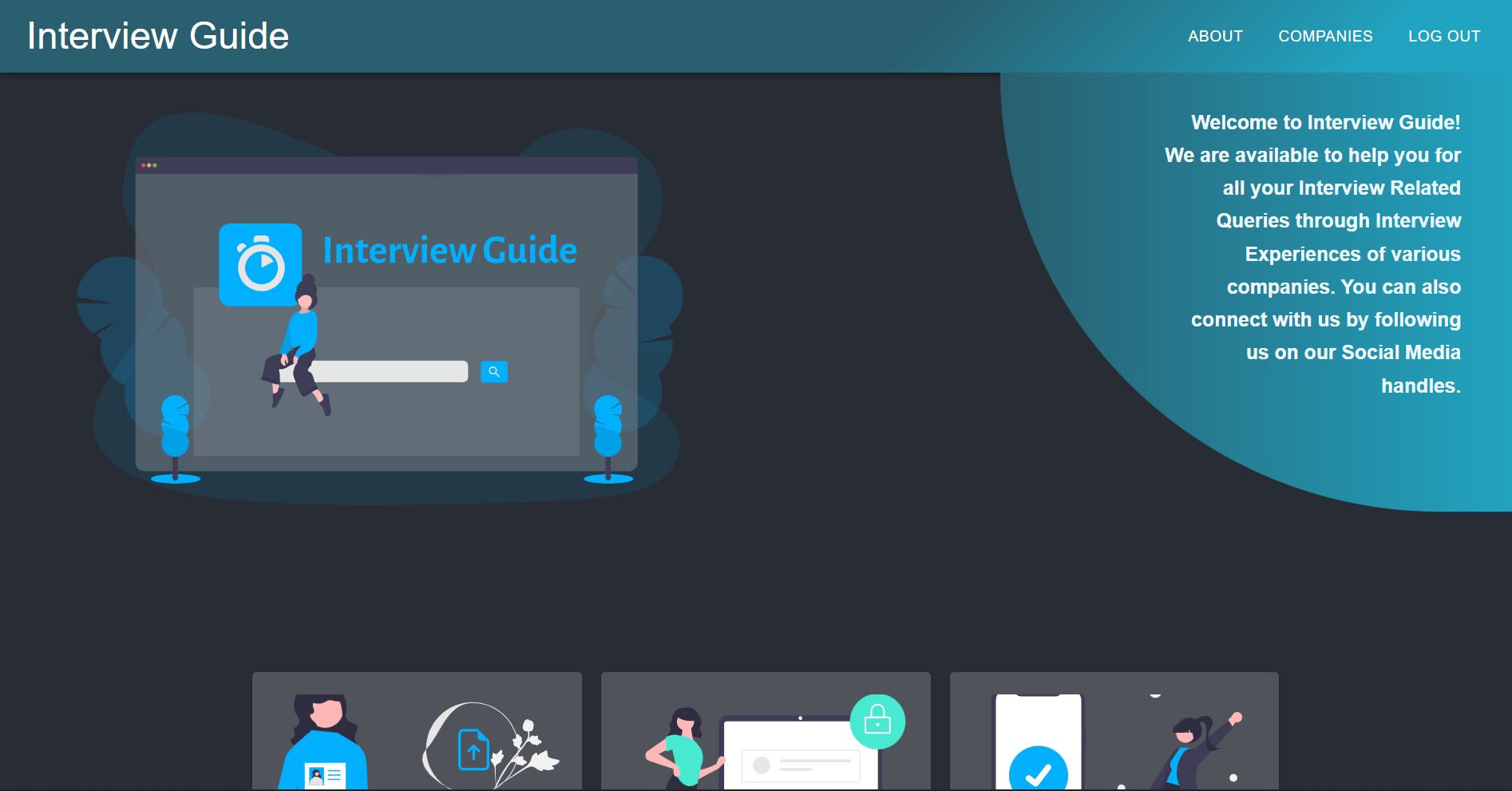
Task: Click the hero browser window illustration
Action: click(386, 314)
